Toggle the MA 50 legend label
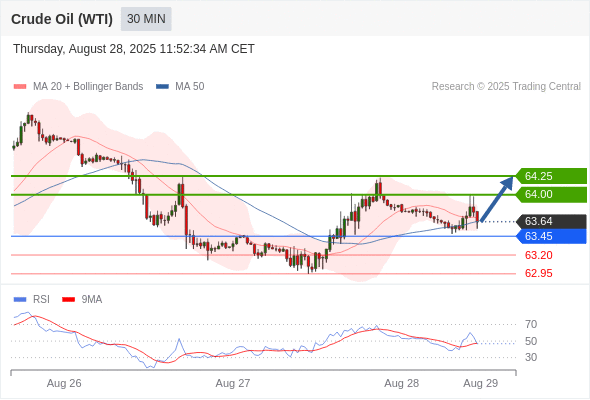Image resolution: width=590 pixels, height=400 pixels. 190,87
